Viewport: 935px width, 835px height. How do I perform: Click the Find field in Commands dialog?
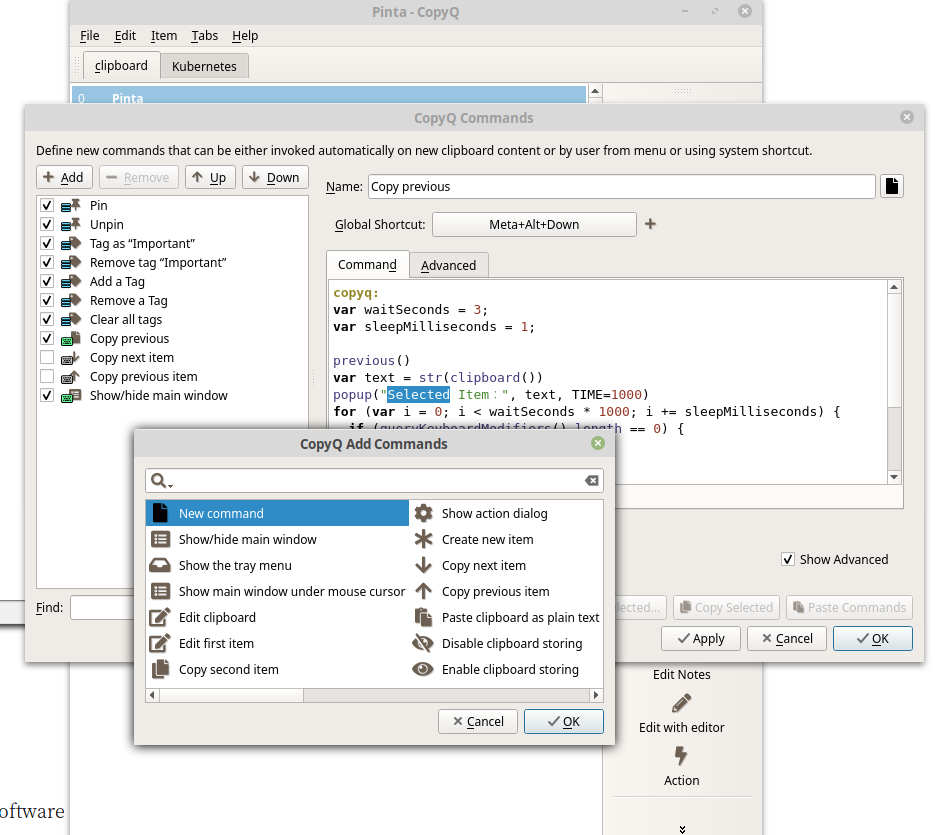point(102,607)
